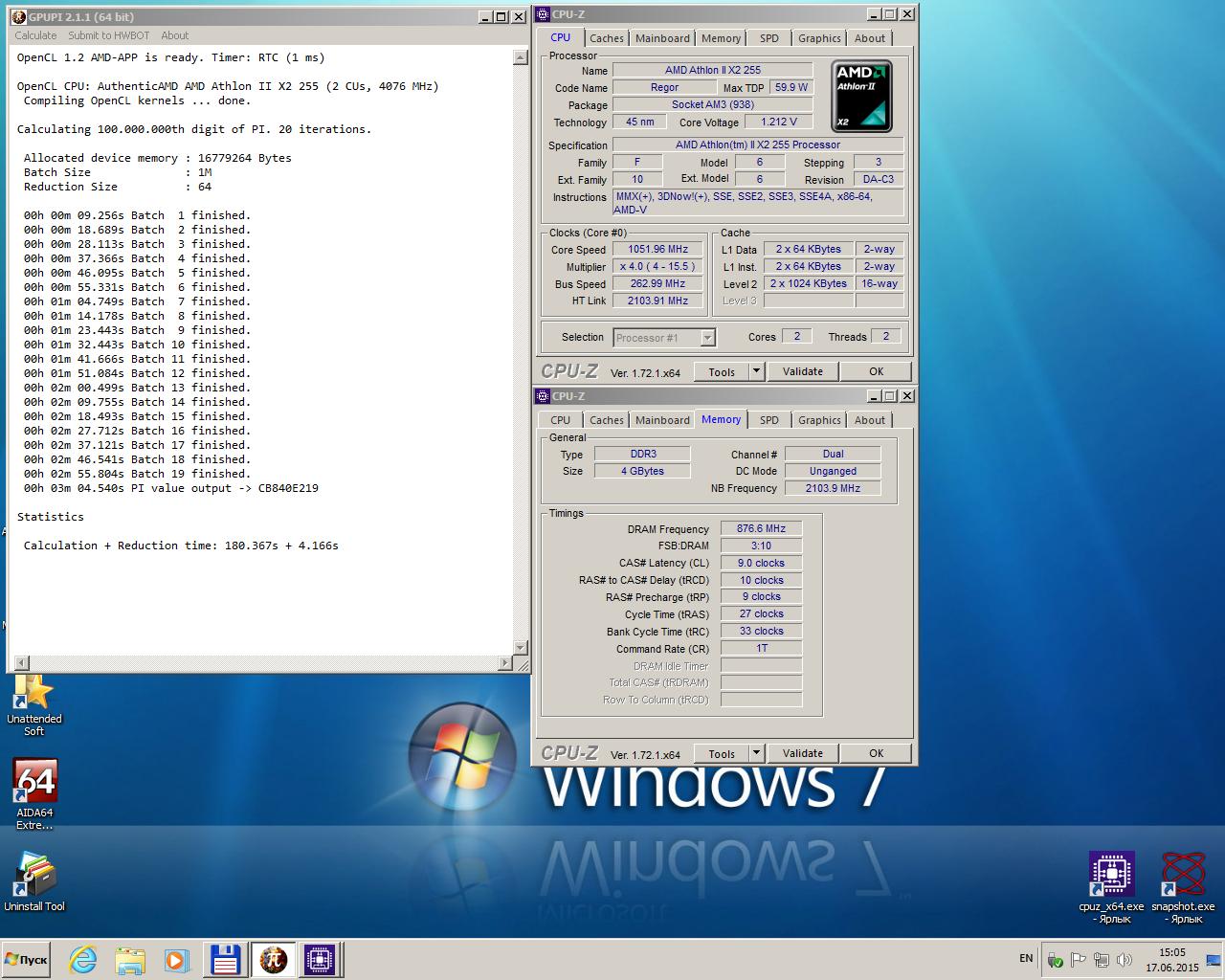Open Submit to HWBOT menu
This screenshot has width=1225, height=980.
pyautogui.click(x=108, y=35)
